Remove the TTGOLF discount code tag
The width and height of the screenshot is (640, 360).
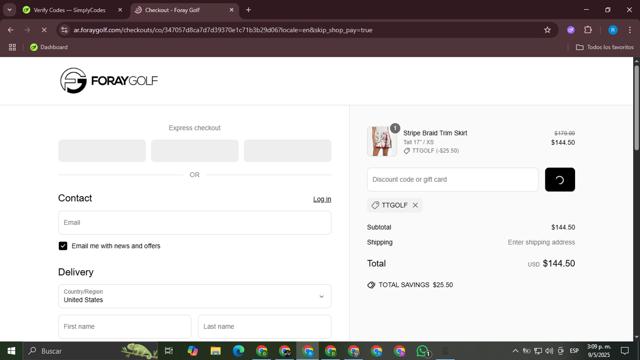tap(415, 205)
